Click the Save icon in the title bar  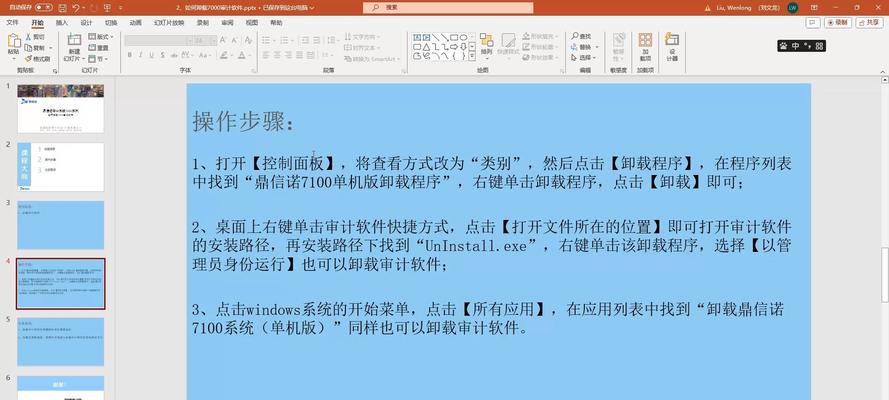coord(62,8)
